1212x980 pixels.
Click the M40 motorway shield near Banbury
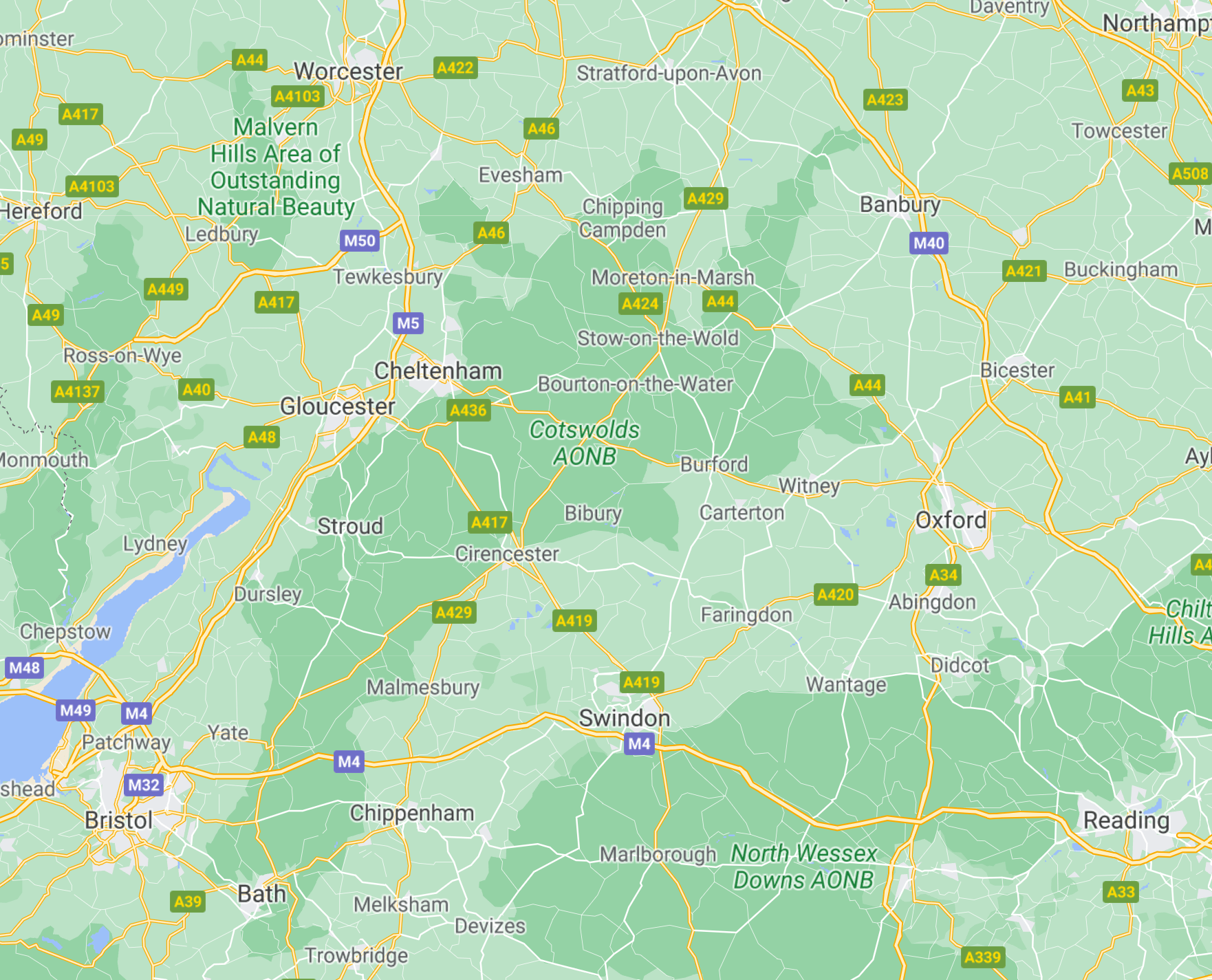click(x=929, y=243)
